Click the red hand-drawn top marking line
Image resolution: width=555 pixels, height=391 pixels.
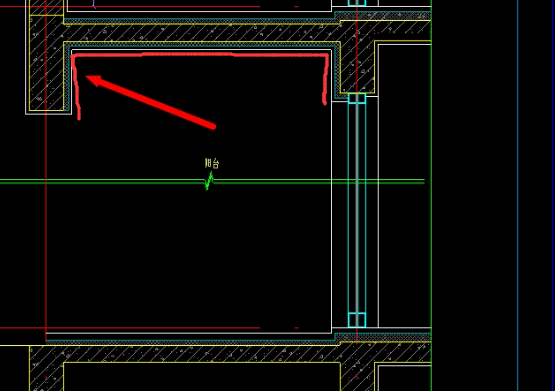(200, 55)
